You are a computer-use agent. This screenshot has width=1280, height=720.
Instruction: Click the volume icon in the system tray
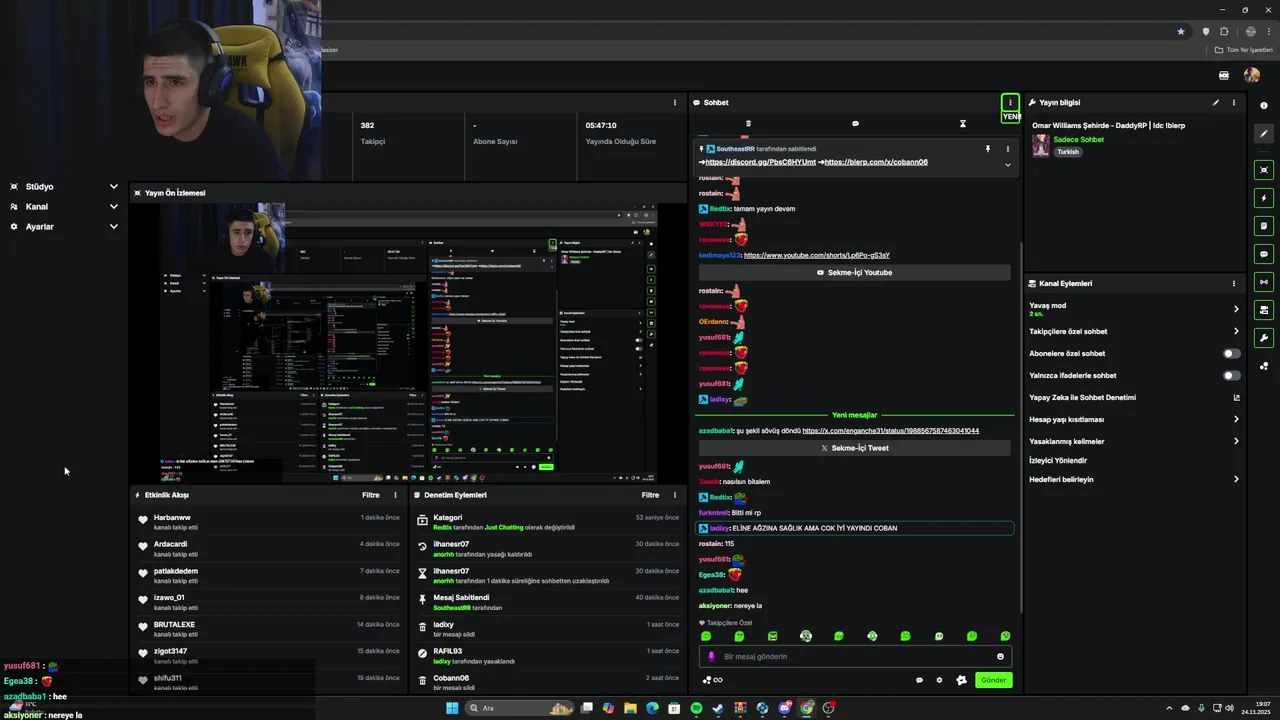pos(1229,708)
